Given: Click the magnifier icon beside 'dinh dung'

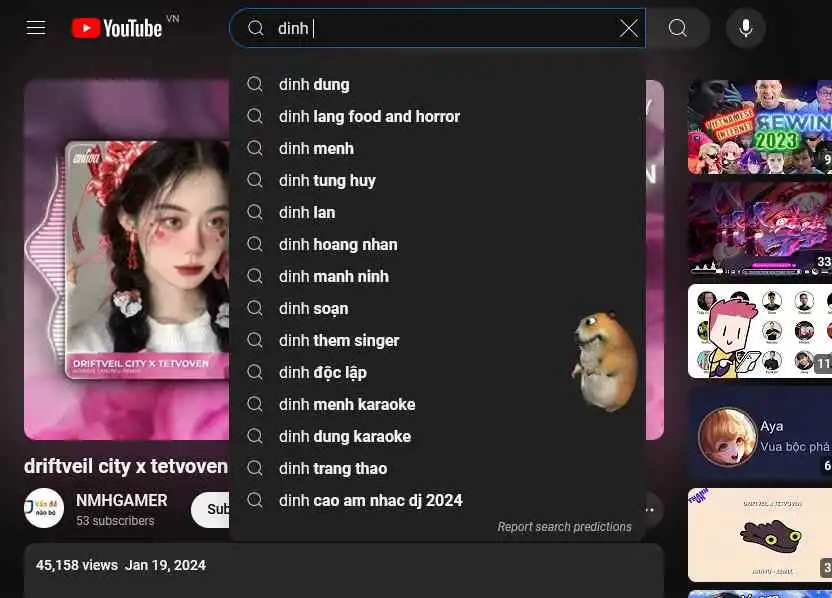Looking at the screenshot, I should tap(255, 84).
